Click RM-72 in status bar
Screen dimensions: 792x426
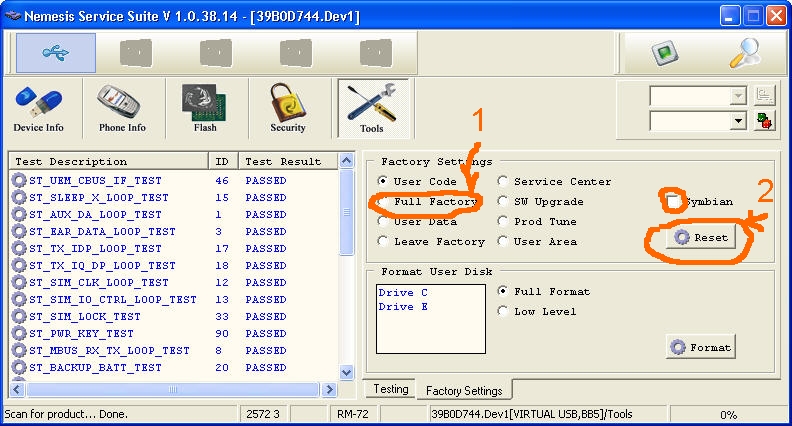pos(353,414)
